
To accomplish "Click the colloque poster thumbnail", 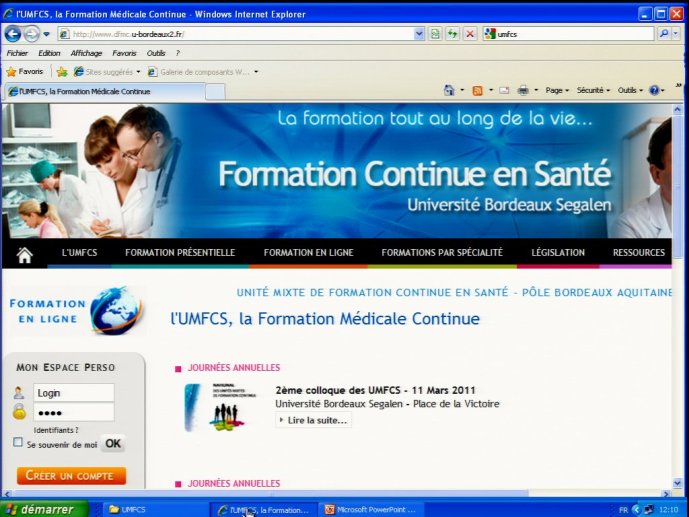I will click(x=220, y=407).
